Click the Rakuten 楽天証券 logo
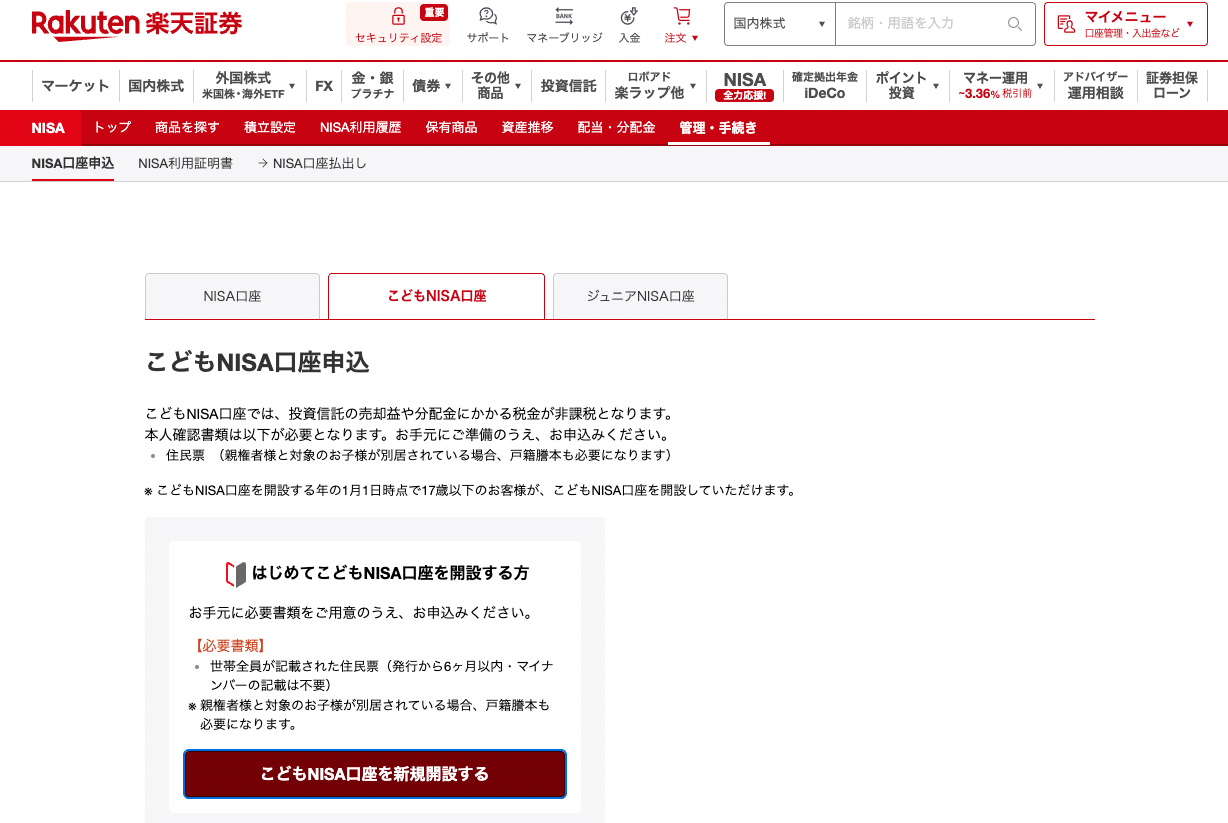Viewport: 1228px width, 823px height. pyautogui.click(x=137, y=23)
